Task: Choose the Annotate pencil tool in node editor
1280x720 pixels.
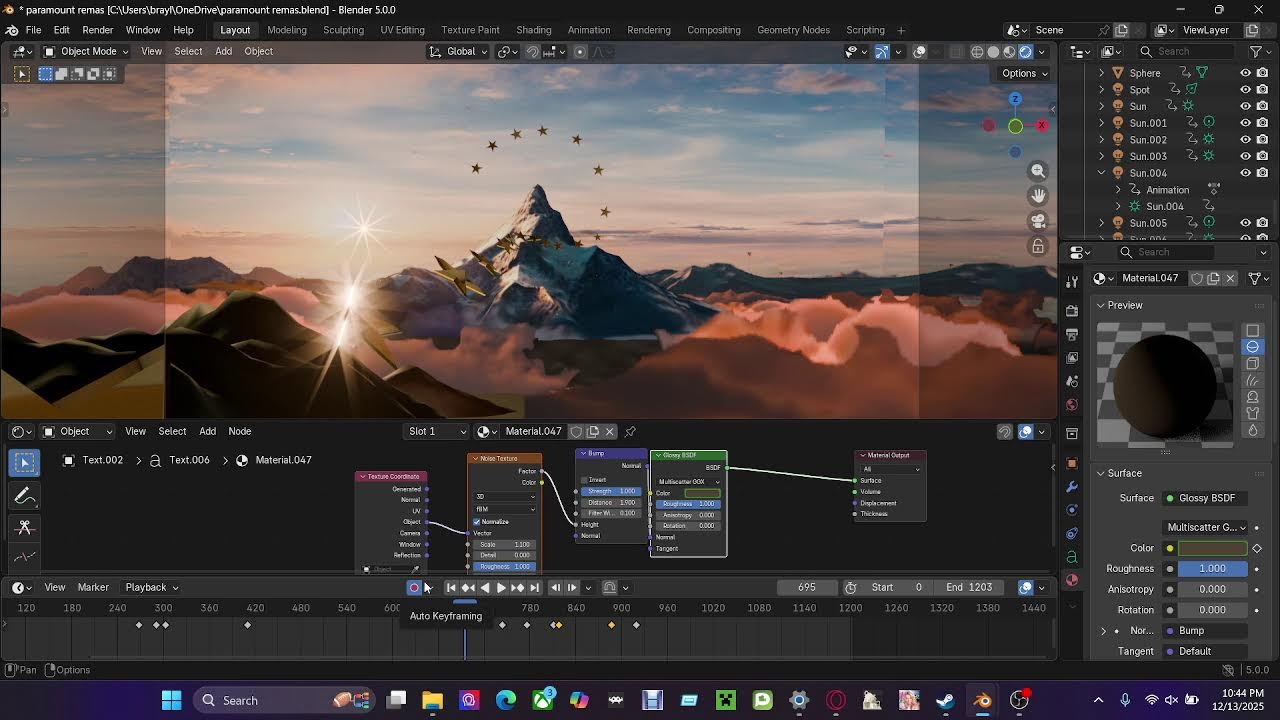Action: pos(25,496)
